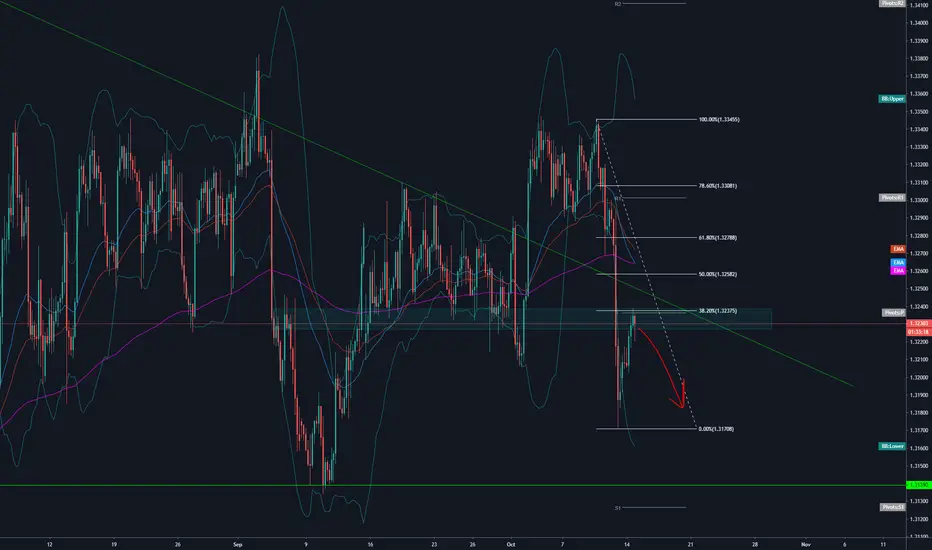Click the 1.33700 price on the axis
This screenshot has width=932, height=550.
point(919,76)
